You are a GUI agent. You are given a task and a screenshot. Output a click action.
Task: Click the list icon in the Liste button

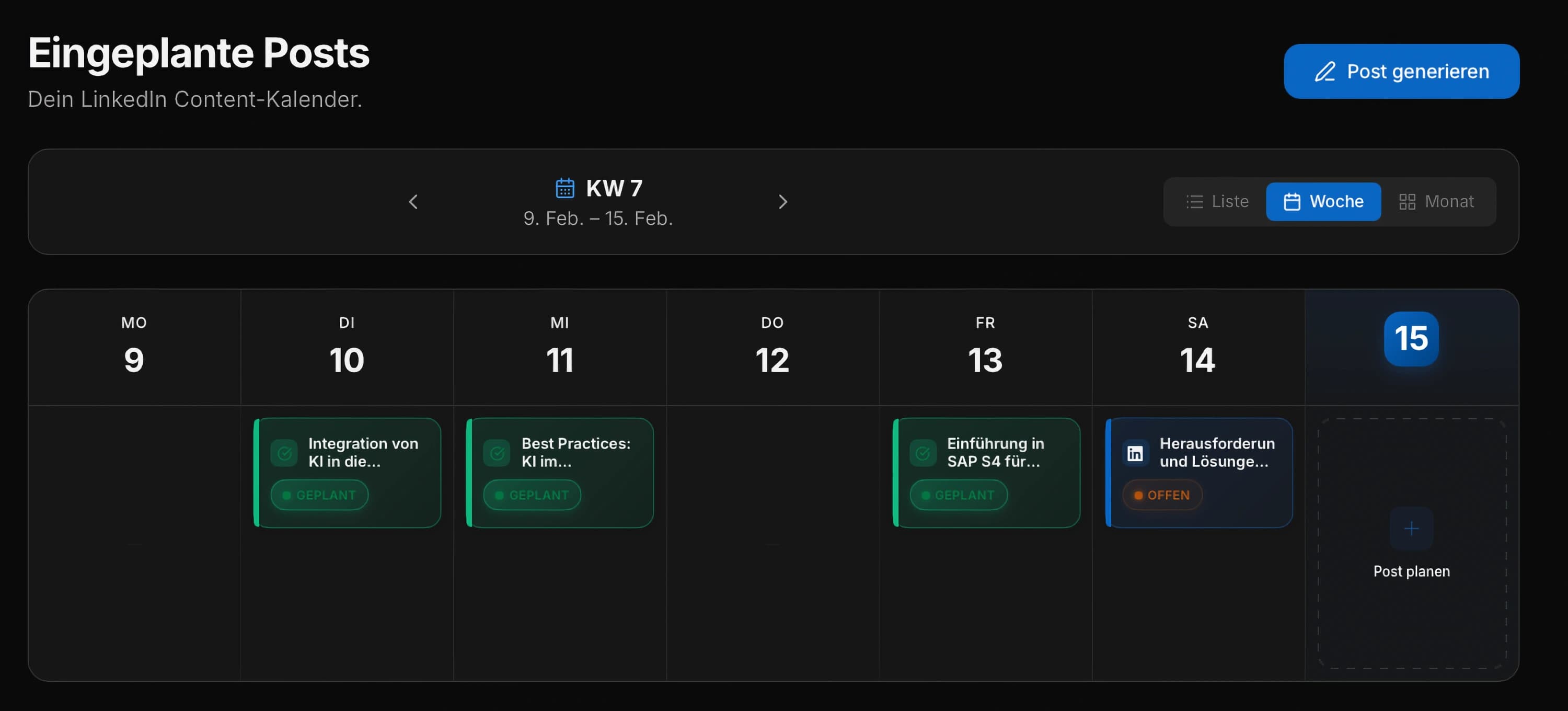(x=1195, y=201)
